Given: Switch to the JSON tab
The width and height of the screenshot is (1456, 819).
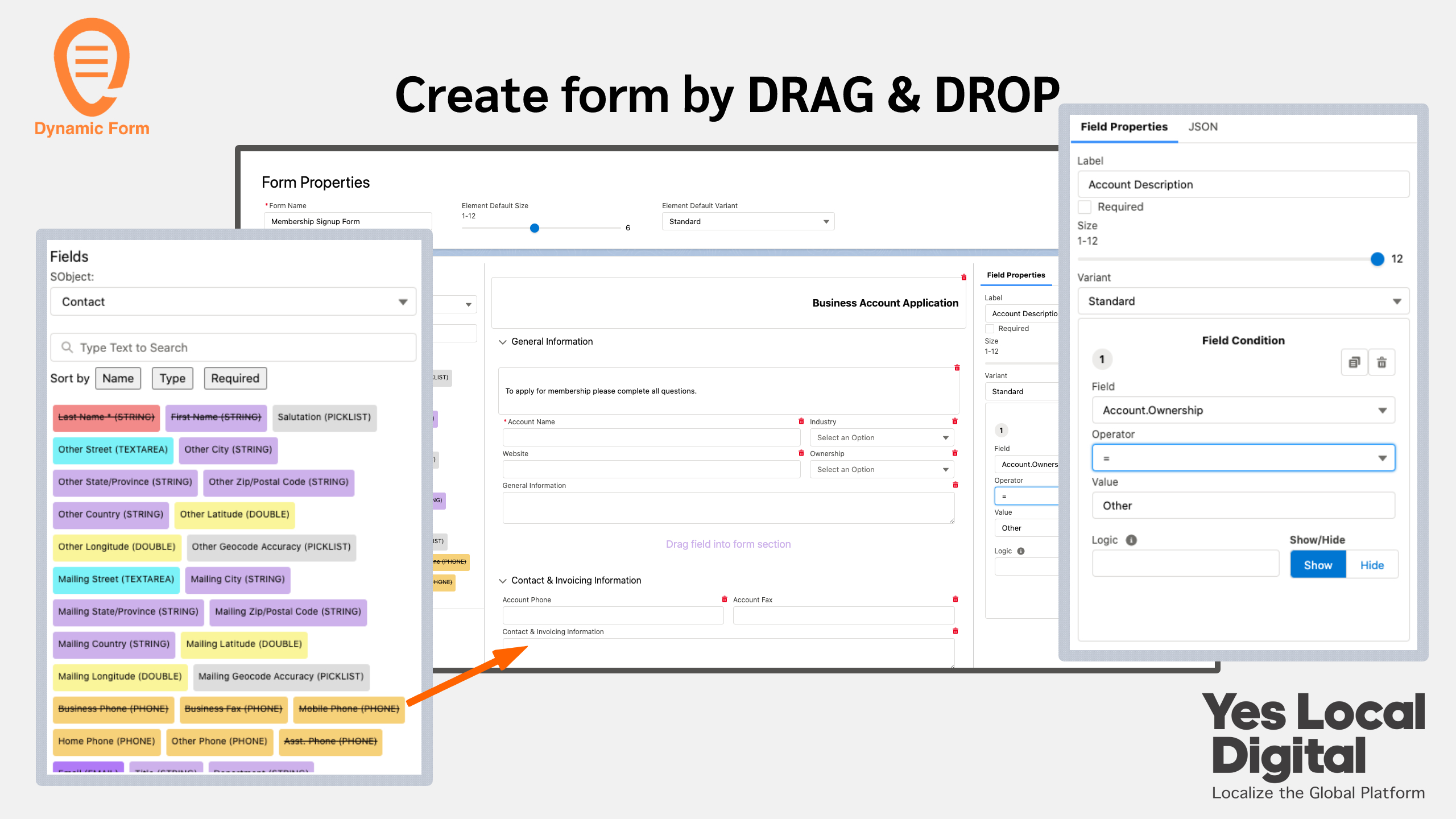Looking at the screenshot, I should 1203,127.
